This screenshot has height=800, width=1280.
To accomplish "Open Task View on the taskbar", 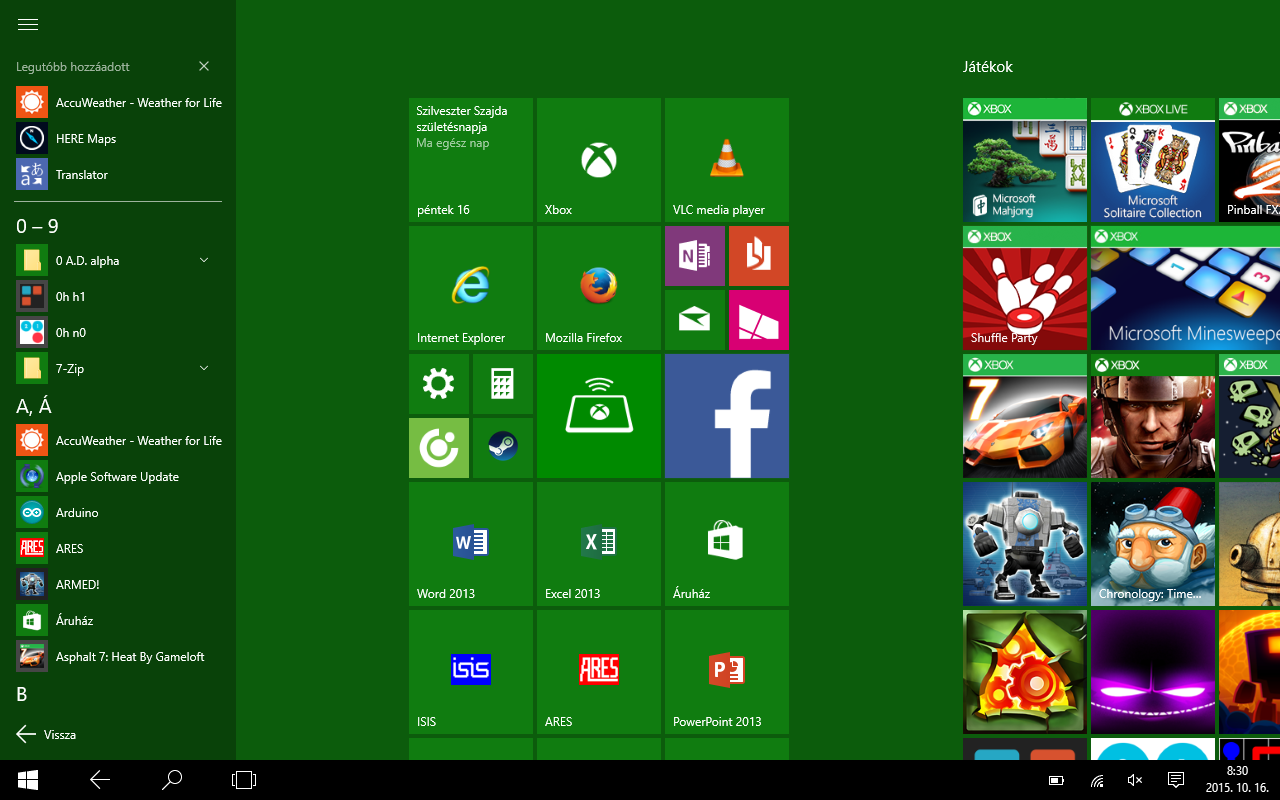I will [x=244, y=780].
